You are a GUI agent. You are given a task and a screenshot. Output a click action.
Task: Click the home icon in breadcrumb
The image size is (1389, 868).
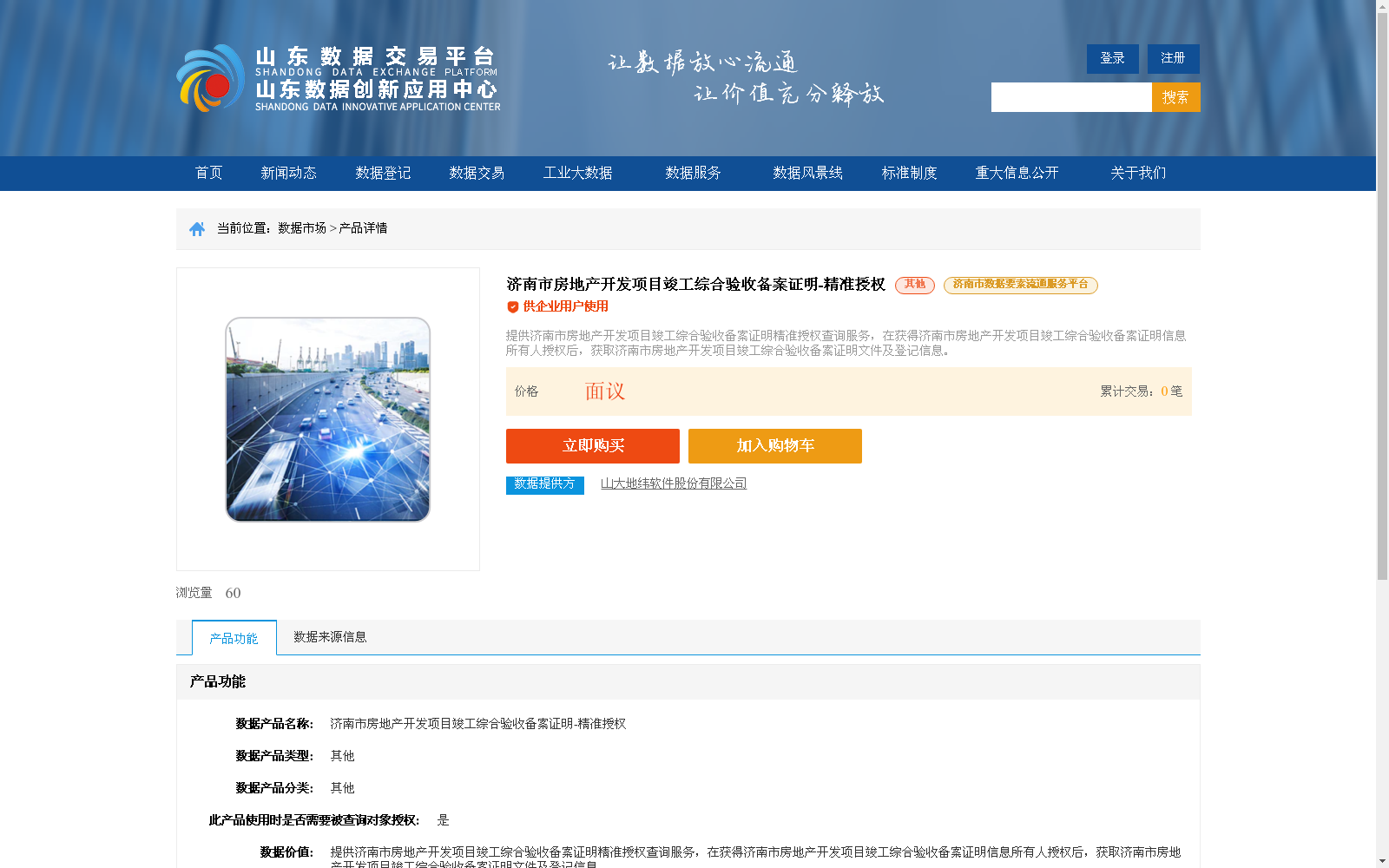pos(197,228)
